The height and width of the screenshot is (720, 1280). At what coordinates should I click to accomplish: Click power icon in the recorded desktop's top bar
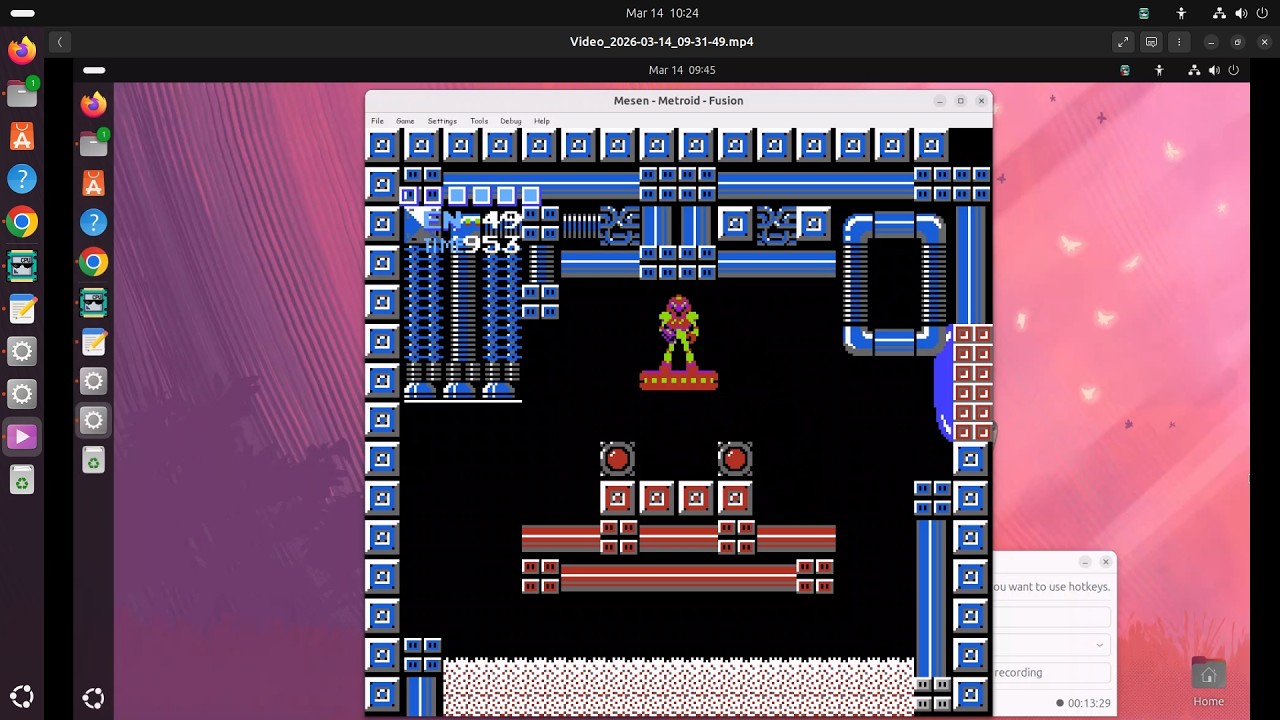tap(1233, 70)
